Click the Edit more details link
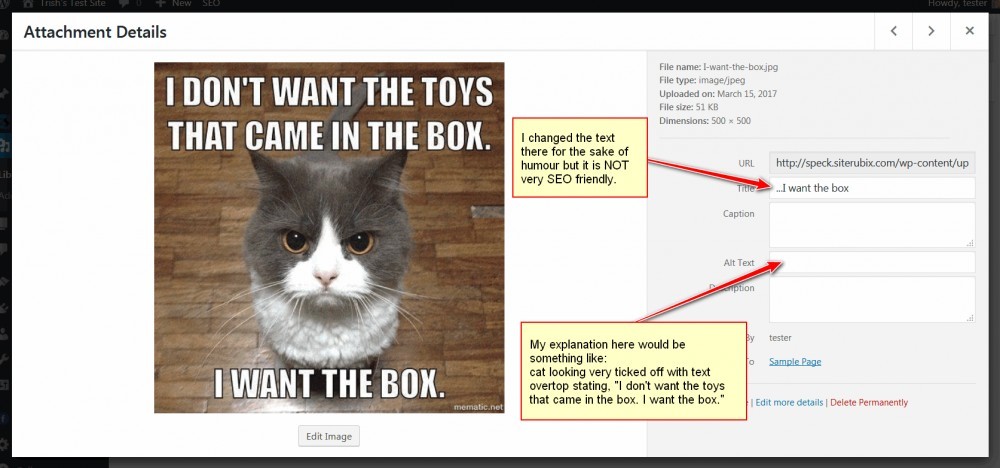The width and height of the screenshot is (1000, 468). click(x=789, y=402)
